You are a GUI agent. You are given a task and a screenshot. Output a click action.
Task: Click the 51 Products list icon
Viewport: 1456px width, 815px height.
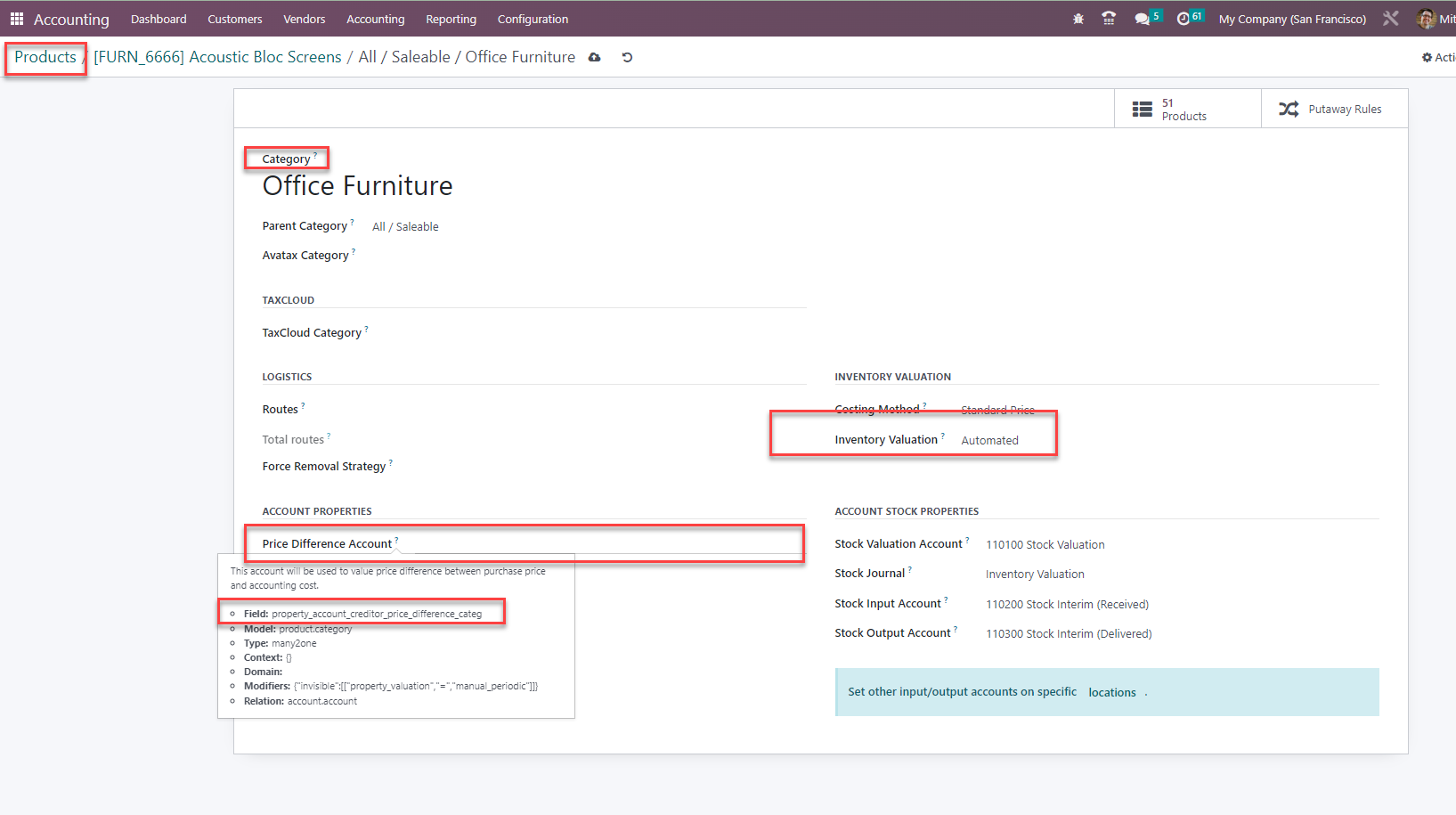[x=1142, y=109]
